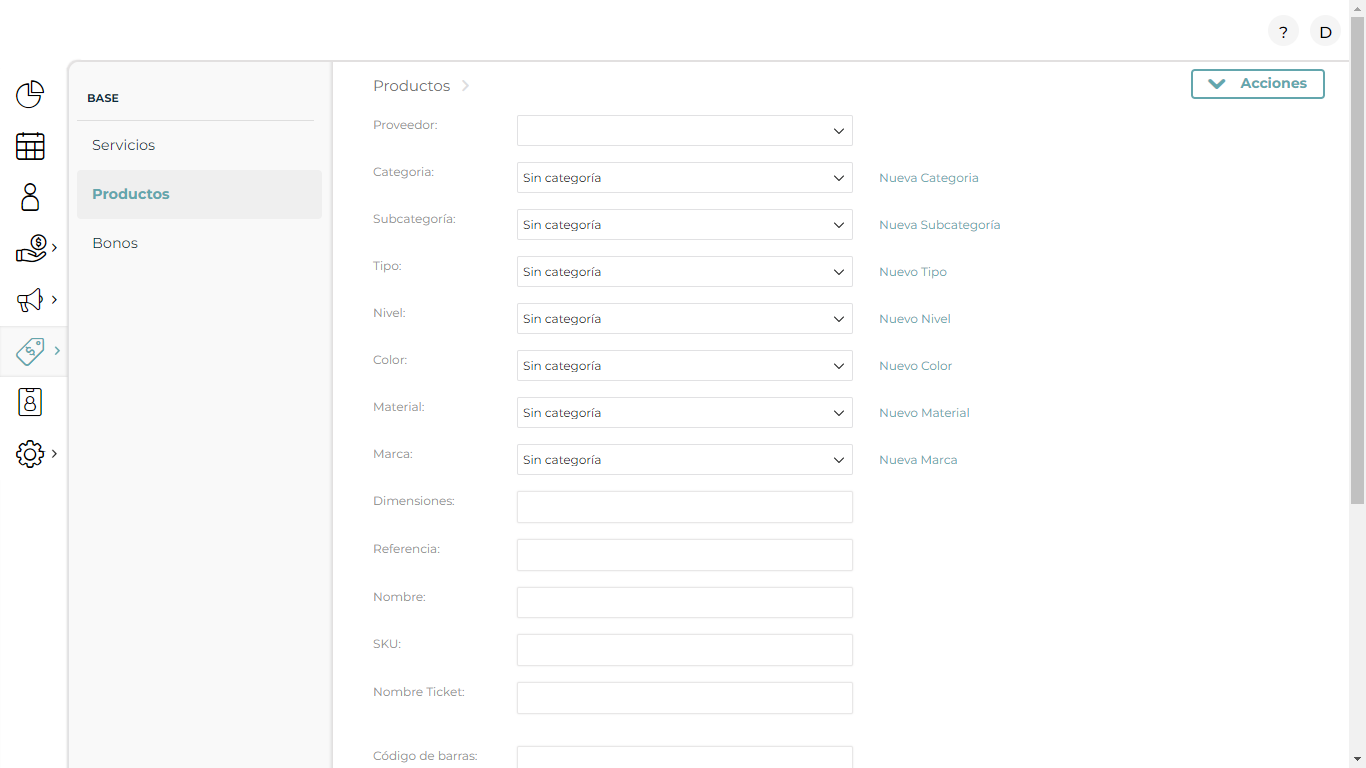Focus the Dimensiones input field
Screen dimensions: 1366x768
[x=684, y=507]
